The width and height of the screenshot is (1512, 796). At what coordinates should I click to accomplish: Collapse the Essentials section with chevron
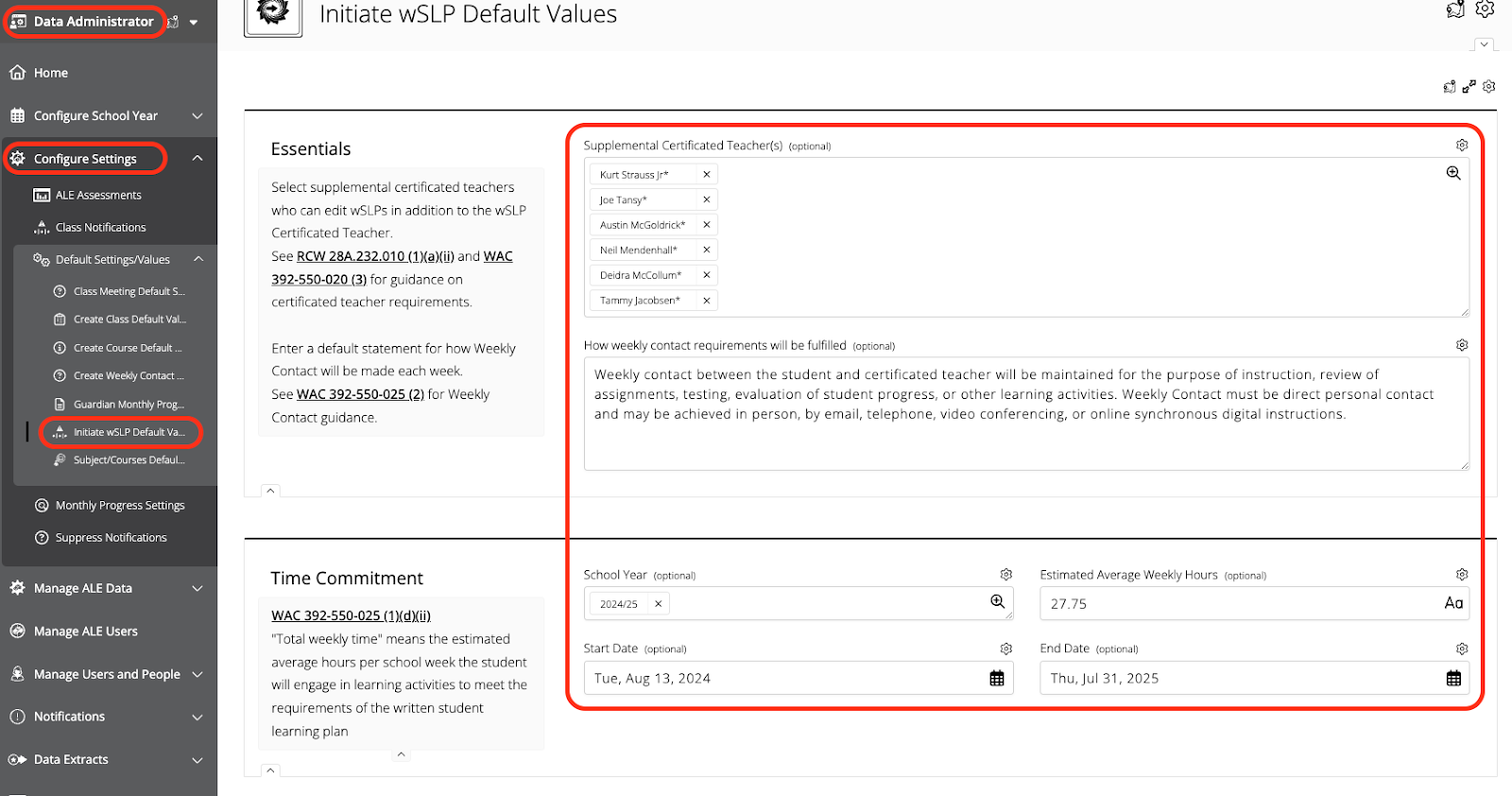270,491
